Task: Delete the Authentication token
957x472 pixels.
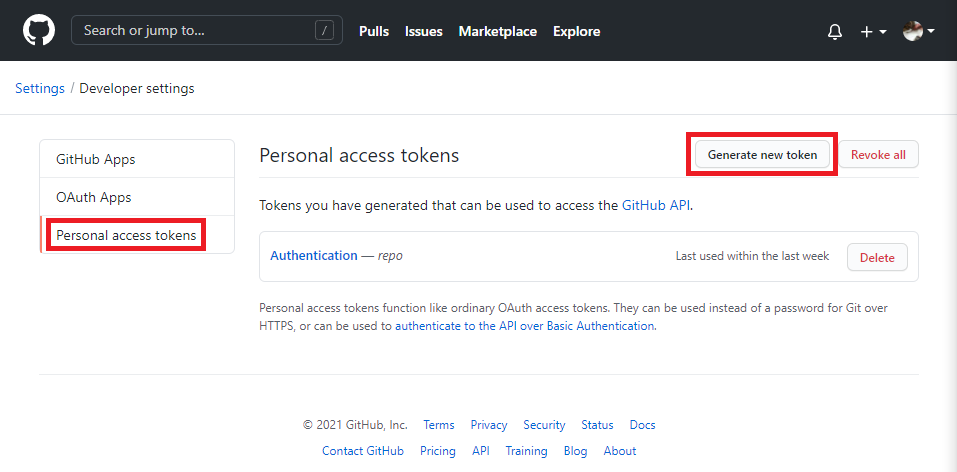Action: coord(877,257)
